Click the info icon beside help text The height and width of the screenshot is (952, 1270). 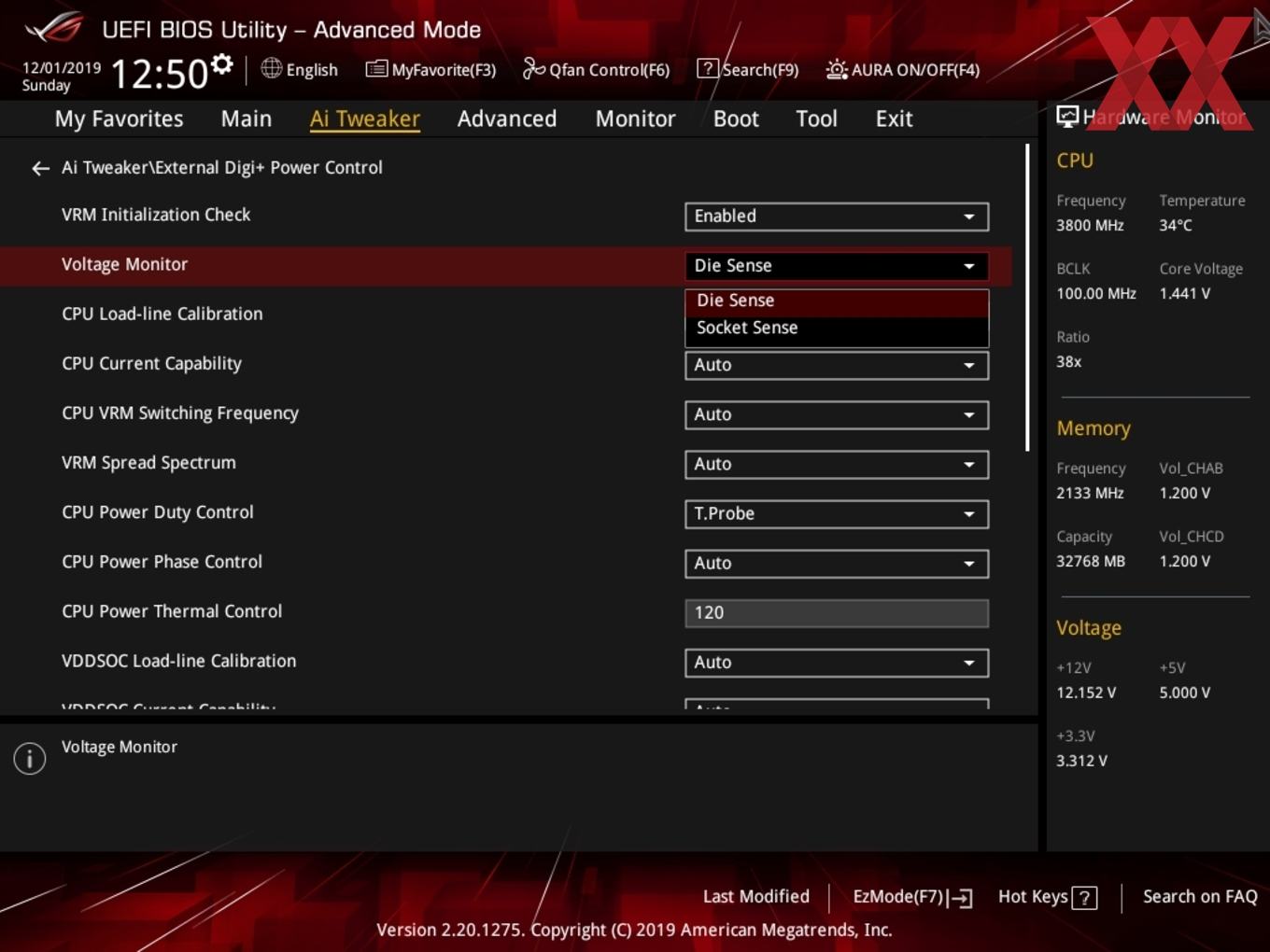(x=30, y=759)
